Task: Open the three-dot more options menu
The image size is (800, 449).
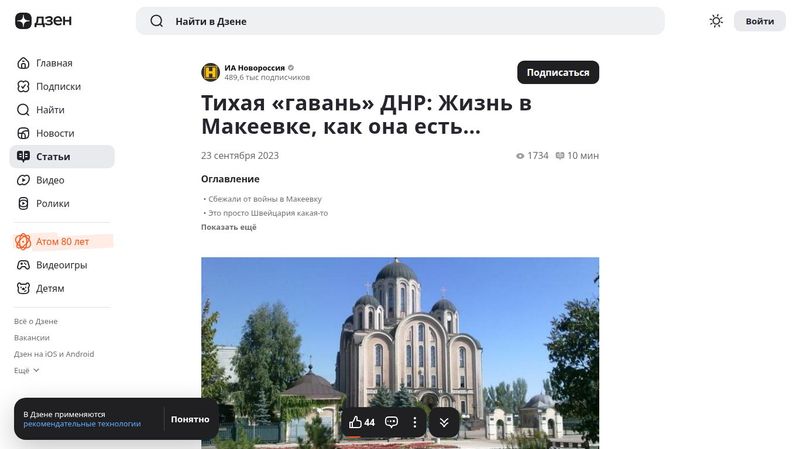Action: [x=415, y=422]
